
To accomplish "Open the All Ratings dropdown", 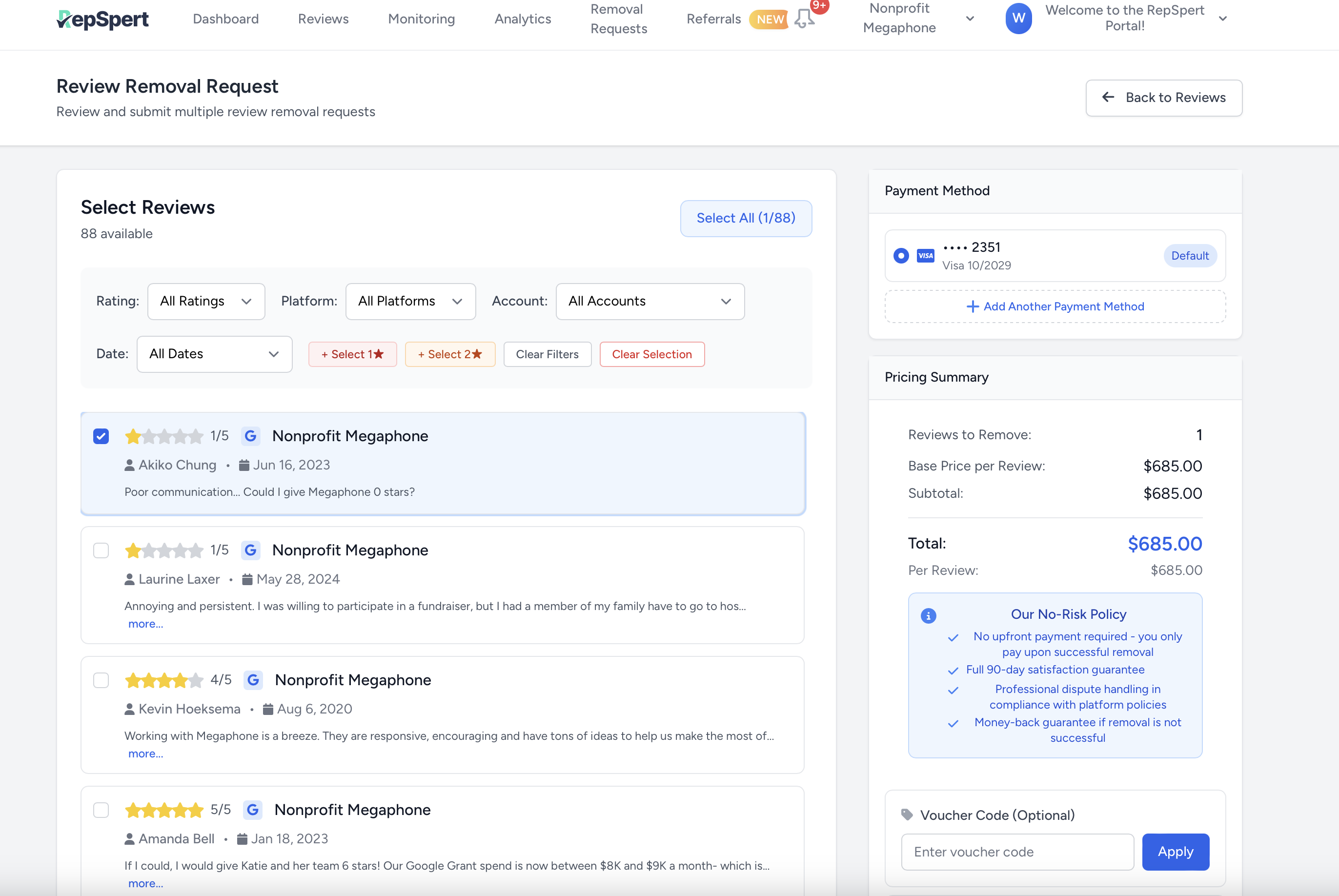I will (205, 301).
